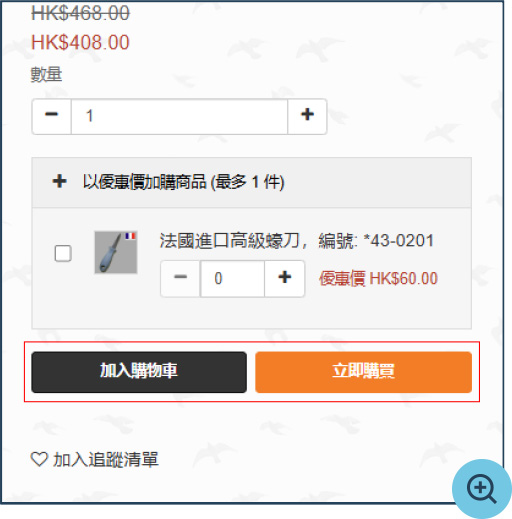
Task: Open the blue magnifier zoom icon
Action: pos(481,489)
